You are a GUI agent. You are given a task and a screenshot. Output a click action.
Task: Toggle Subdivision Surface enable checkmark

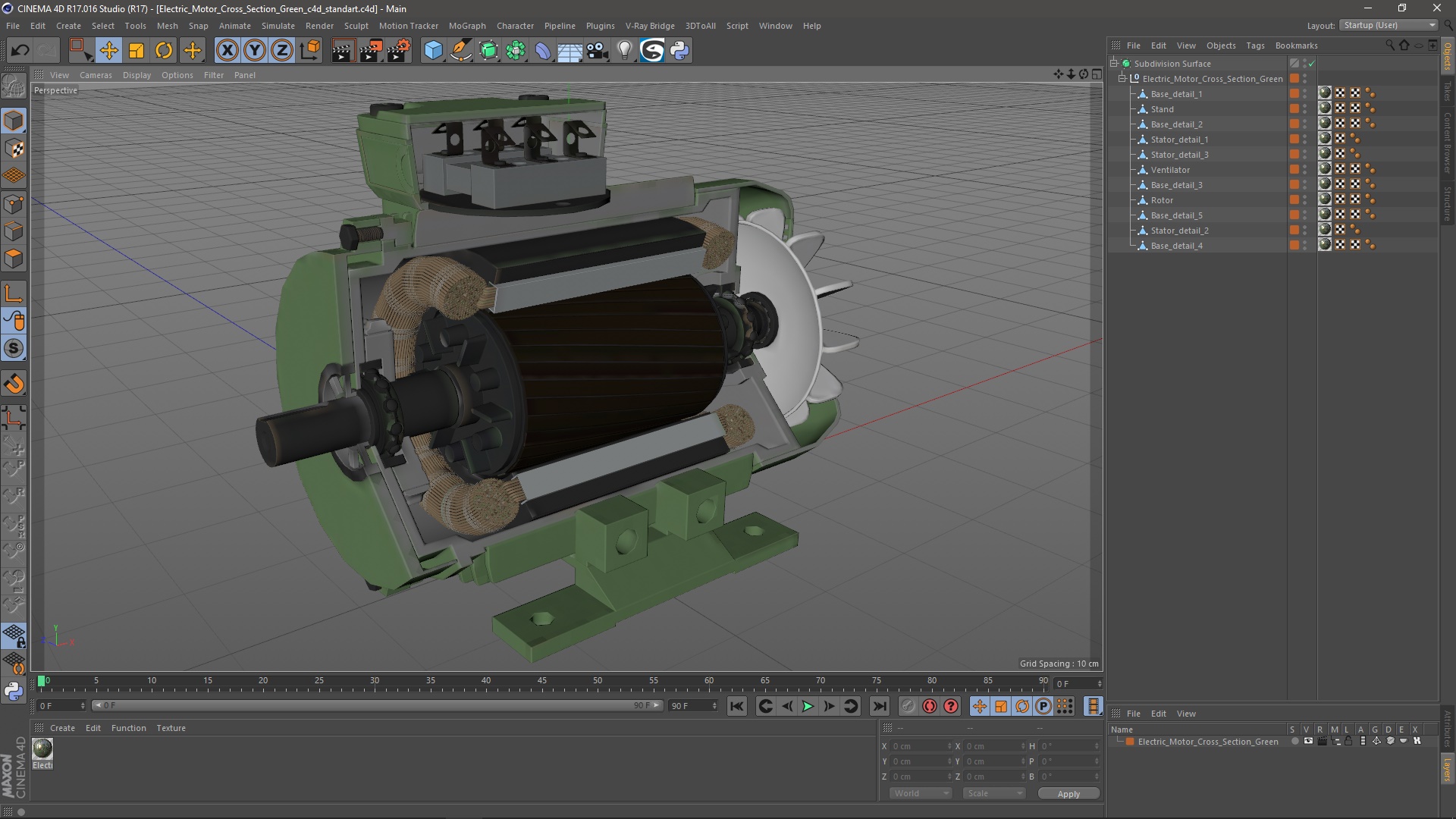coord(1311,64)
